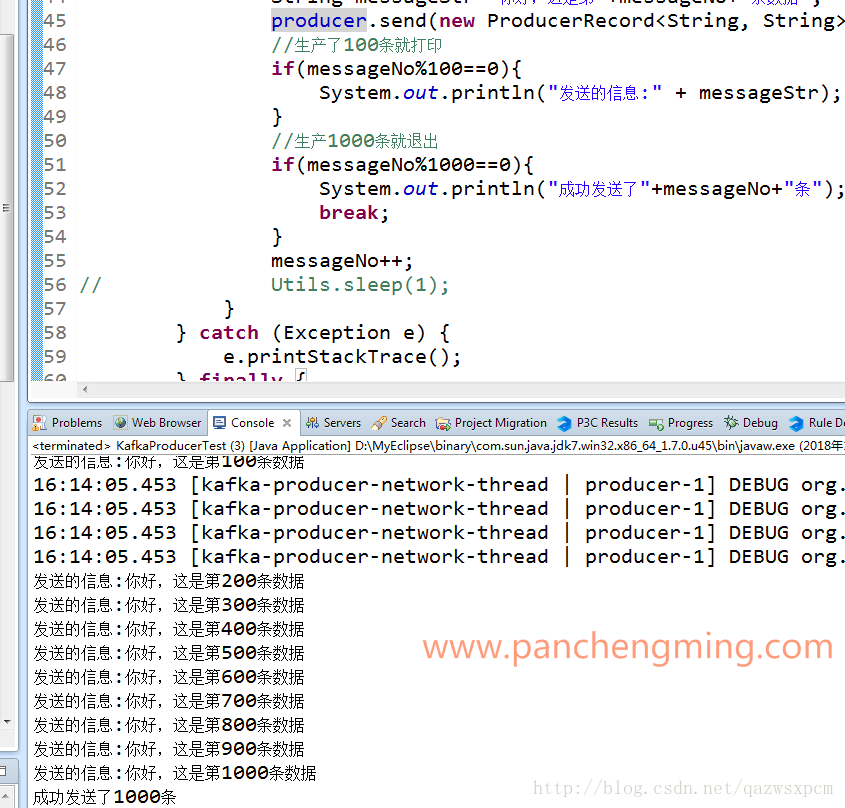The image size is (845, 808).
Task: Switch to the Console tab
Action: click(x=252, y=423)
